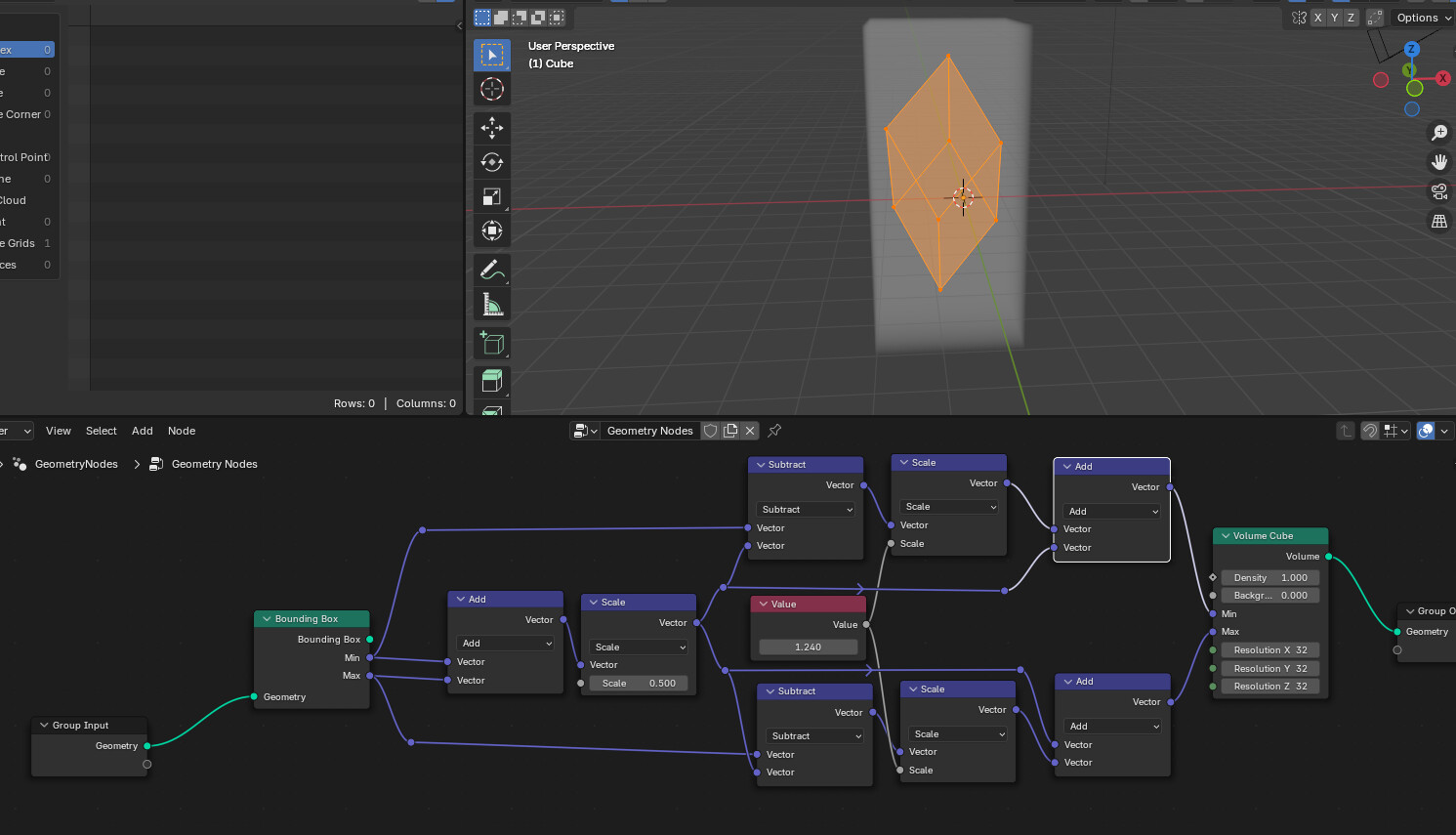Click the Value field showing 1.240
Viewport: 1456px width, 835px height.
coord(808,647)
